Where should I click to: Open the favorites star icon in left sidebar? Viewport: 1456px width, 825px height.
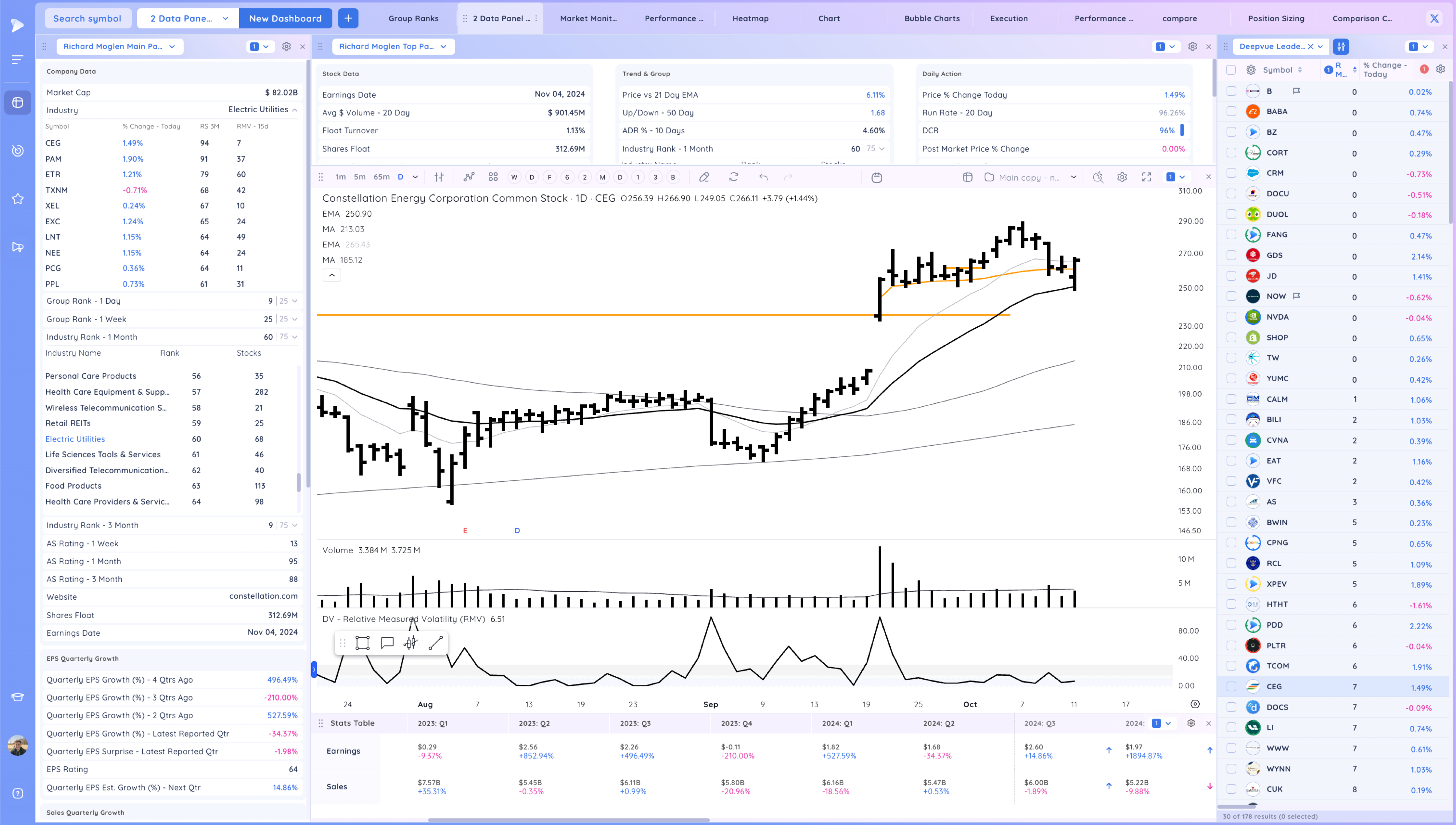tap(17, 199)
